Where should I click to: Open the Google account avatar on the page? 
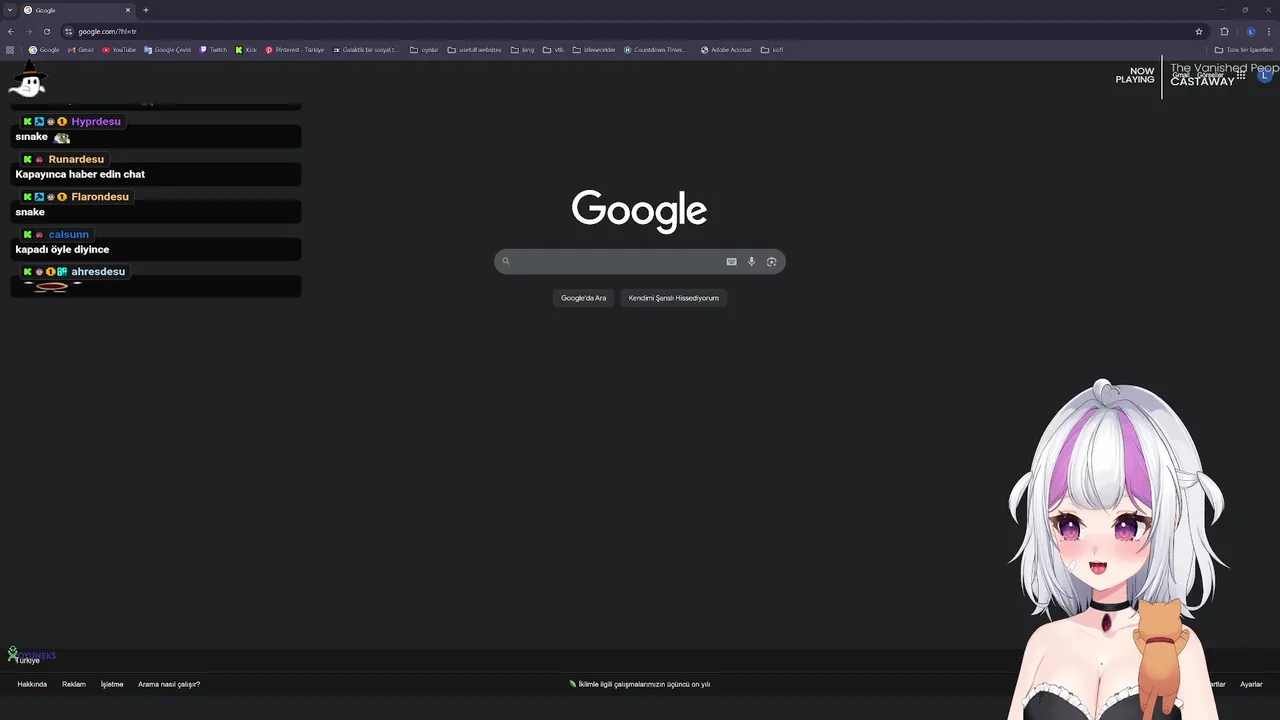[x=1265, y=75]
